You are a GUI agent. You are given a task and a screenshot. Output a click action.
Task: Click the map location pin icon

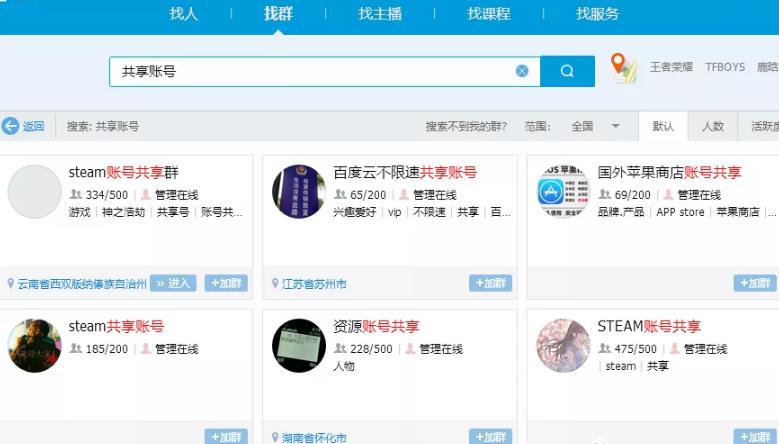point(623,68)
